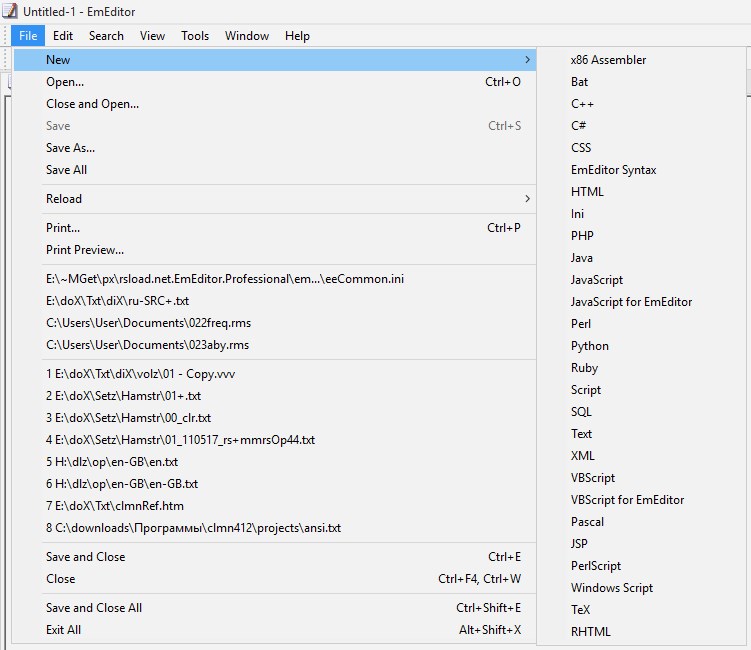
Task: Create new Bat file
Action: click(642, 82)
